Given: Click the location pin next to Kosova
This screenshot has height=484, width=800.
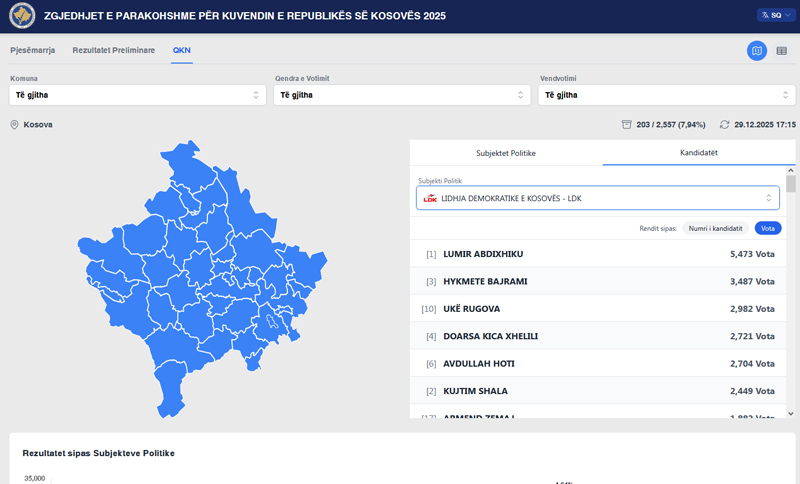Looking at the screenshot, I should (x=15, y=125).
